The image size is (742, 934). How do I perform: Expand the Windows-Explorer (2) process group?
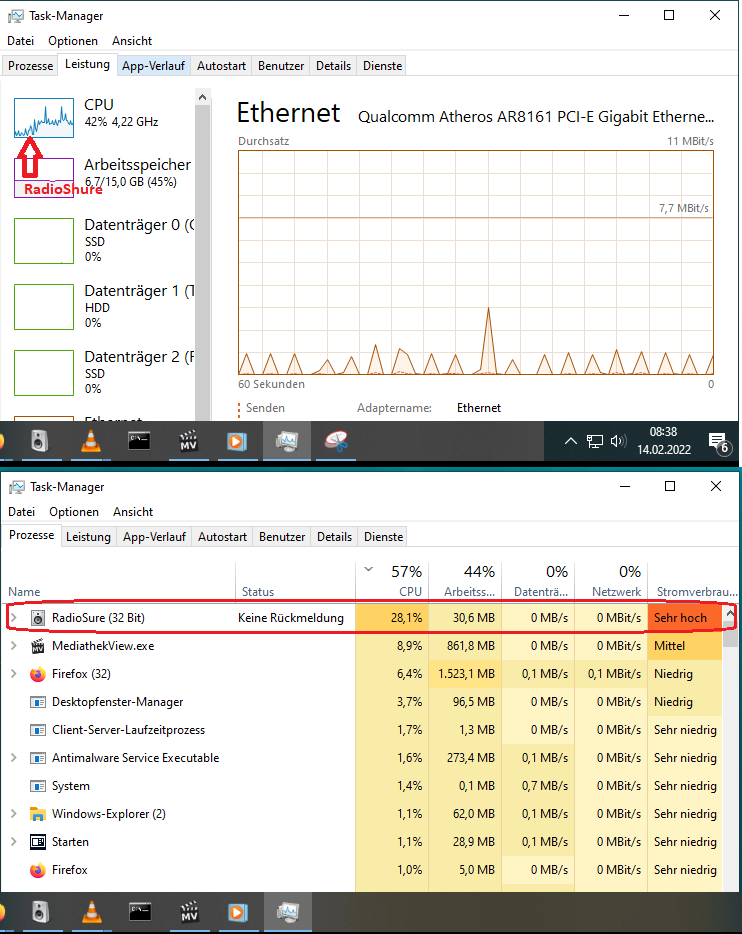pyautogui.click(x=14, y=814)
